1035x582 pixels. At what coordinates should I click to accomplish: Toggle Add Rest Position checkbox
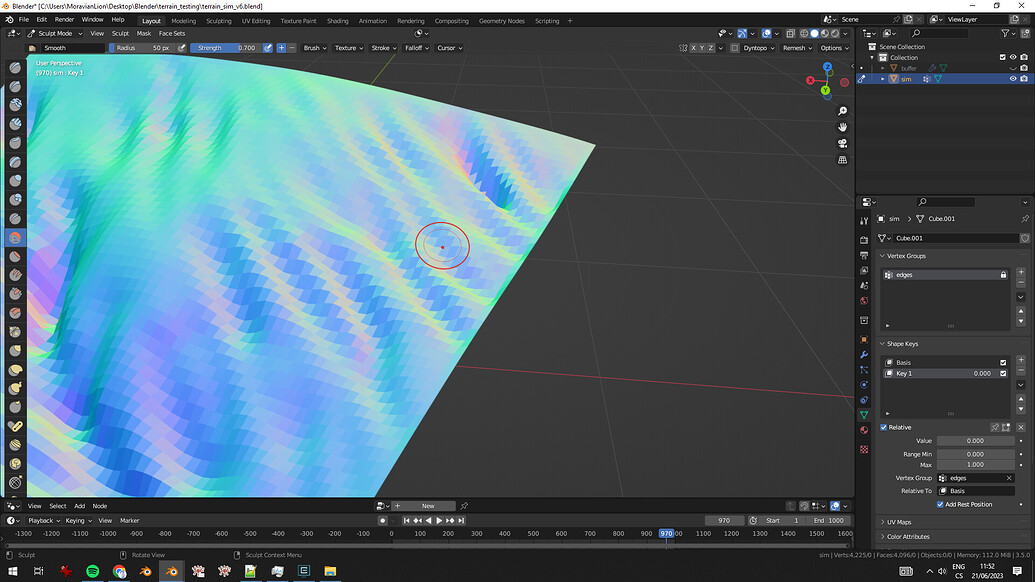[940, 505]
